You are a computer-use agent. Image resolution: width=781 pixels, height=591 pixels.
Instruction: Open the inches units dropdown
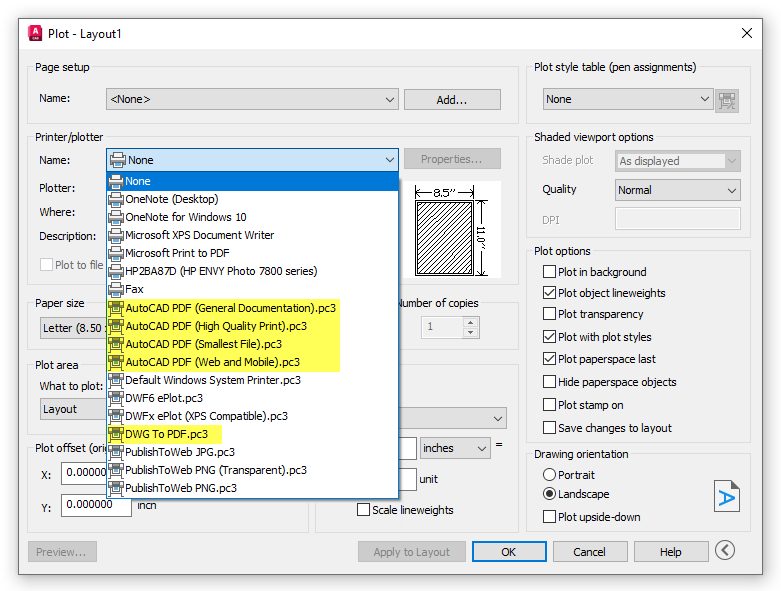pos(455,448)
